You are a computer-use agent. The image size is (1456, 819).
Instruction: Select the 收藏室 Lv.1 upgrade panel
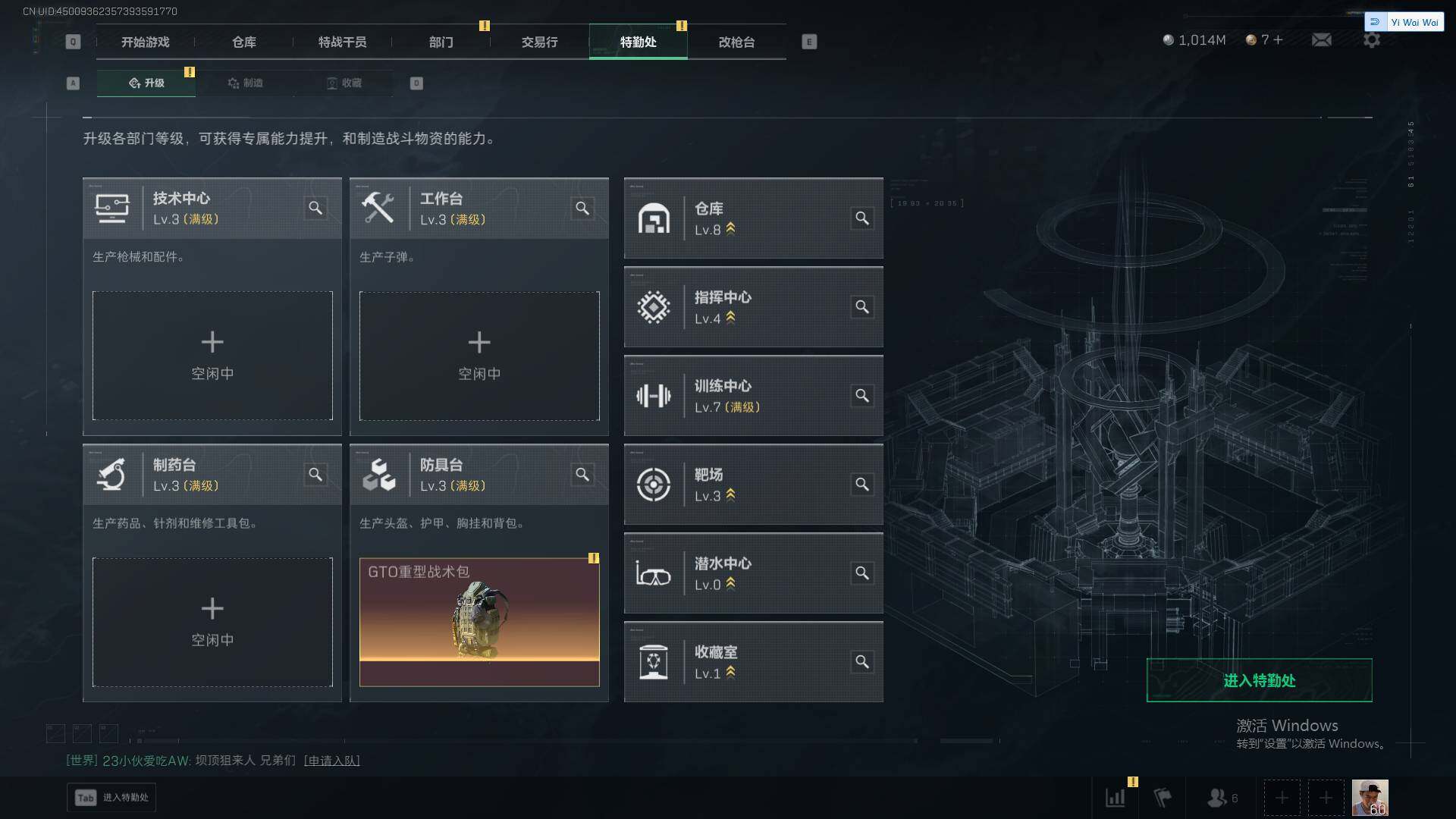pyautogui.click(x=753, y=662)
